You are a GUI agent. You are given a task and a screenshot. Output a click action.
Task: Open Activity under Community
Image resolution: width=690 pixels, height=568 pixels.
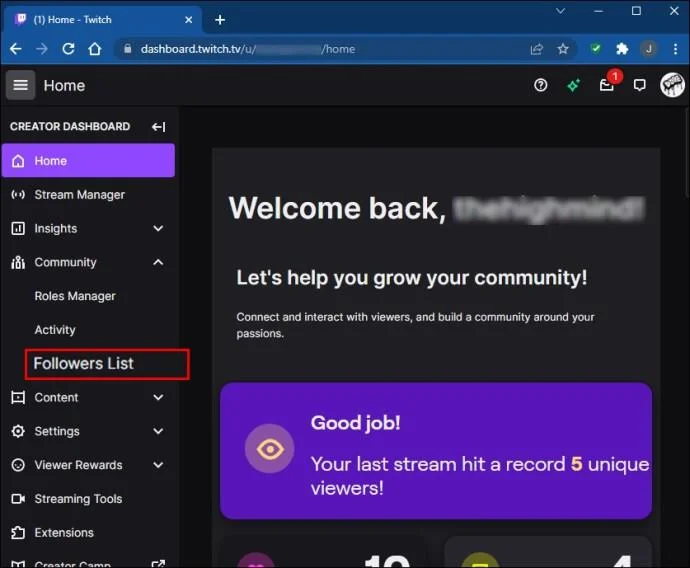55,330
